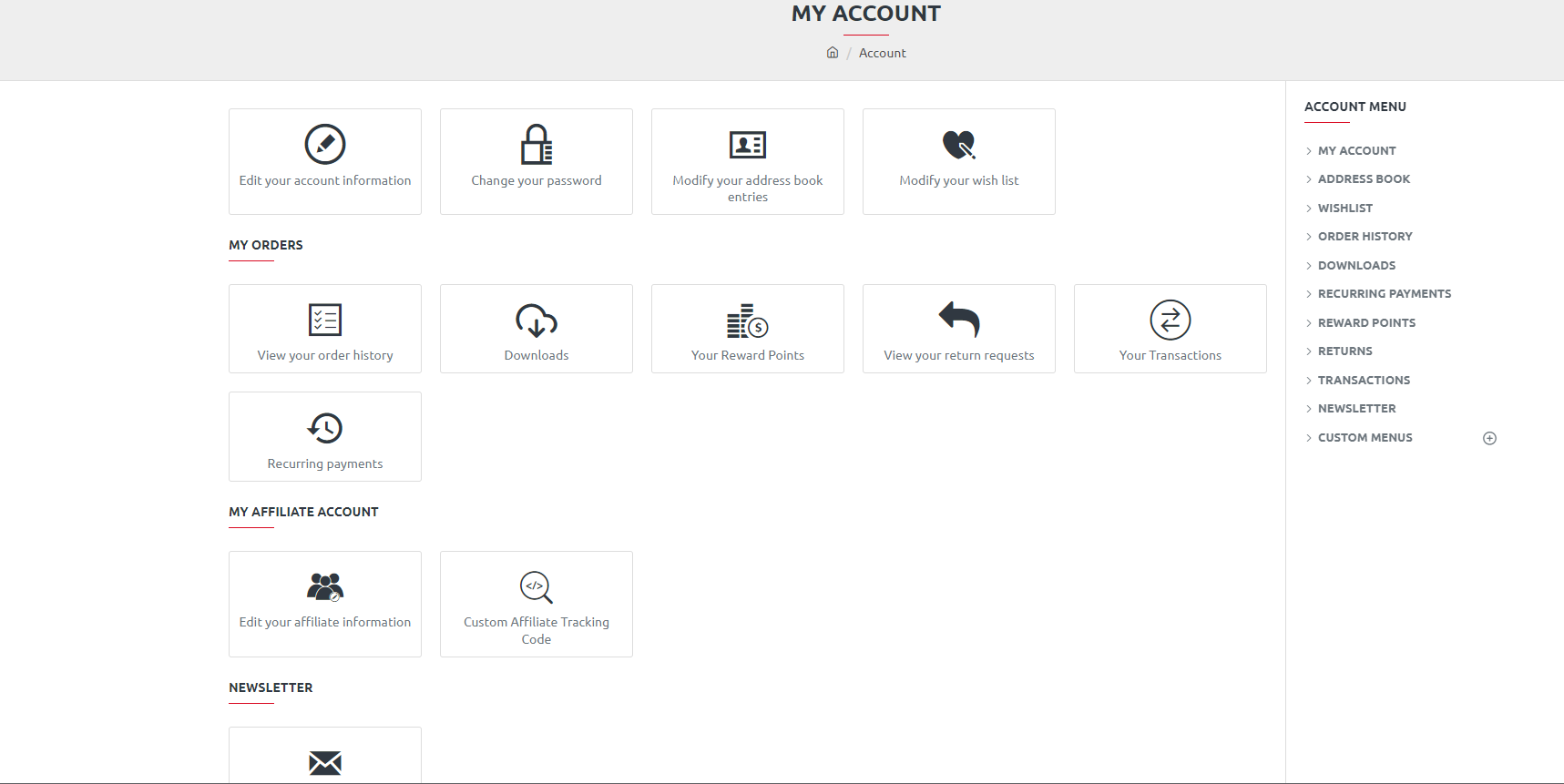Select Newsletter in account menu
The height and width of the screenshot is (784, 1564).
(1356, 409)
